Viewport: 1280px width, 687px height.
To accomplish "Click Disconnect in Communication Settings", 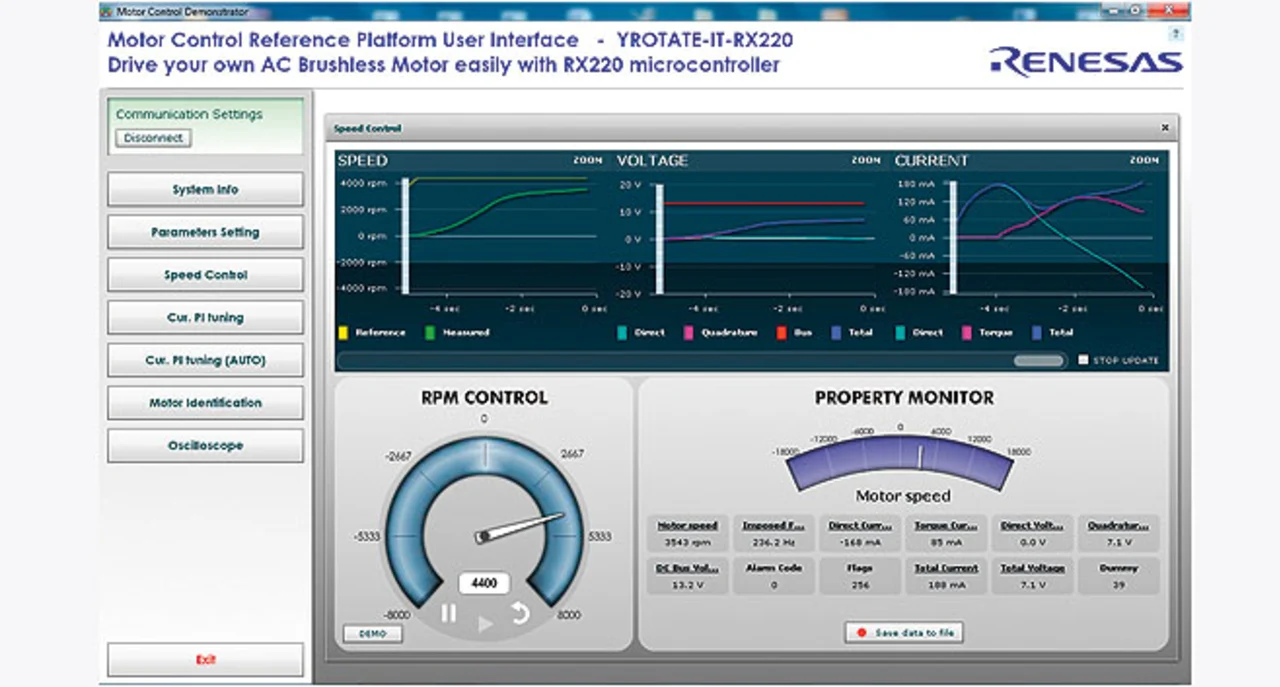I will tap(153, 138).
